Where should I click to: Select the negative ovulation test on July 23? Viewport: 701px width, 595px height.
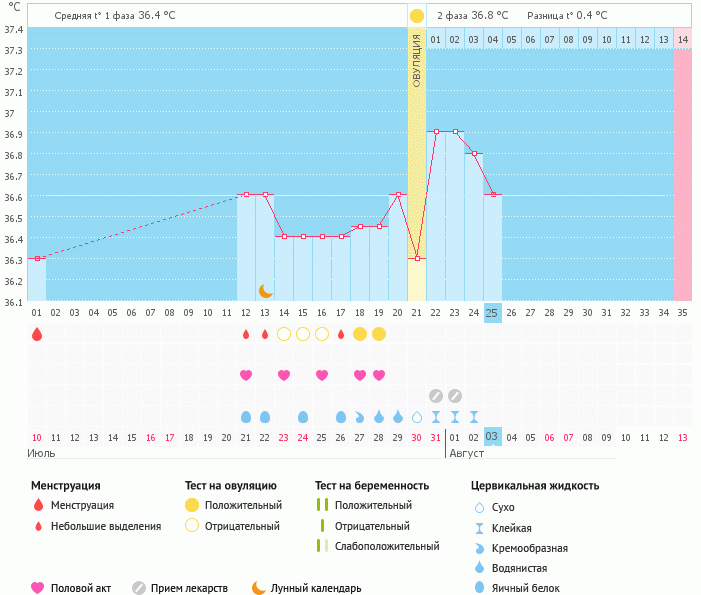[284, 334]
